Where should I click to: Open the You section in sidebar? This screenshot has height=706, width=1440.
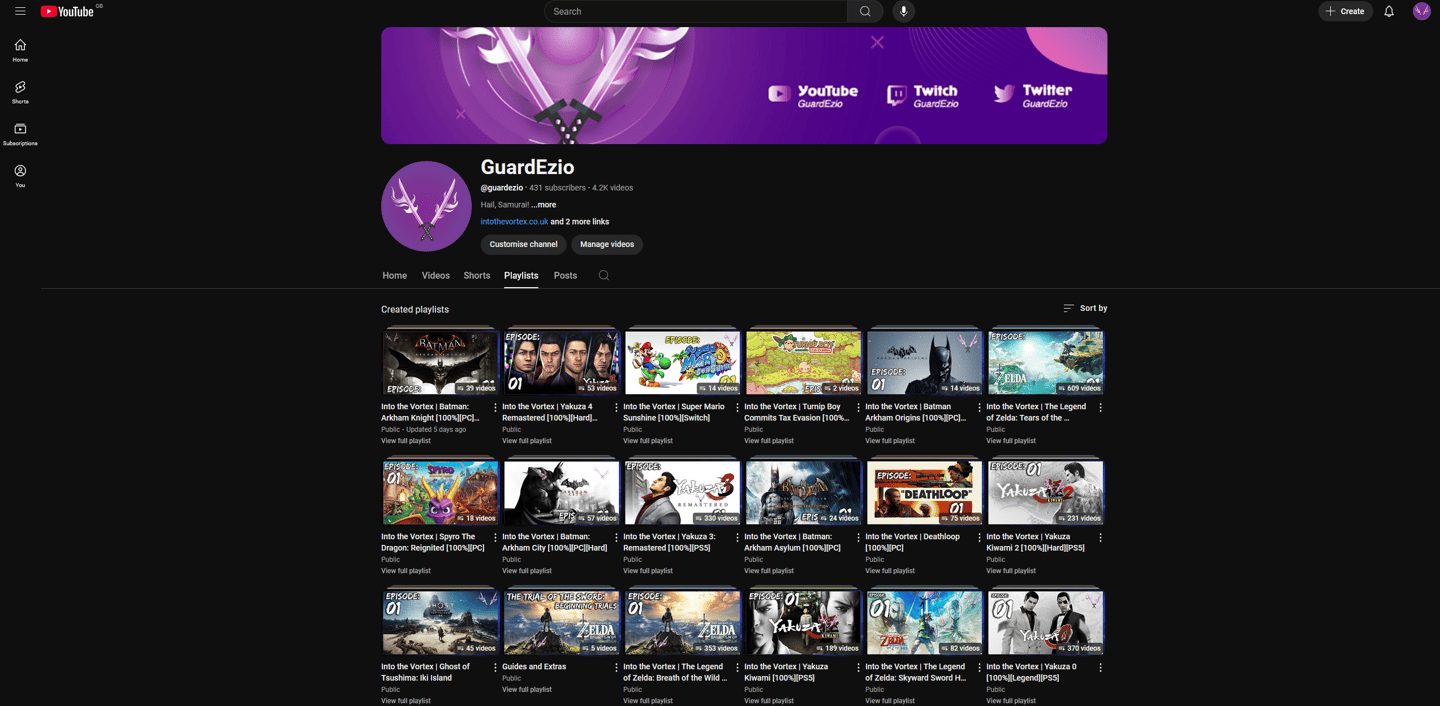click(20, 176)
